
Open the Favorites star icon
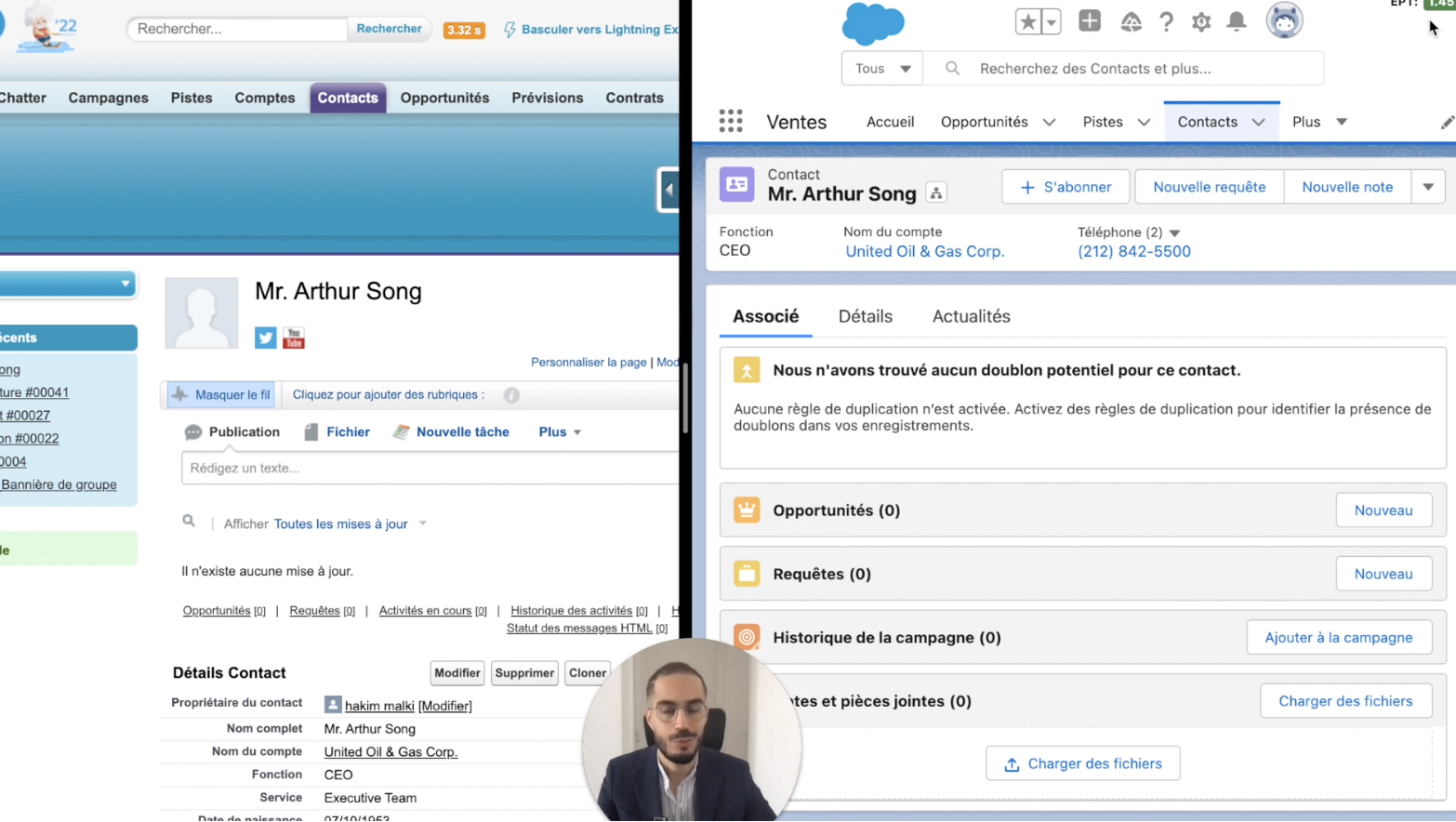point(1027,21)
